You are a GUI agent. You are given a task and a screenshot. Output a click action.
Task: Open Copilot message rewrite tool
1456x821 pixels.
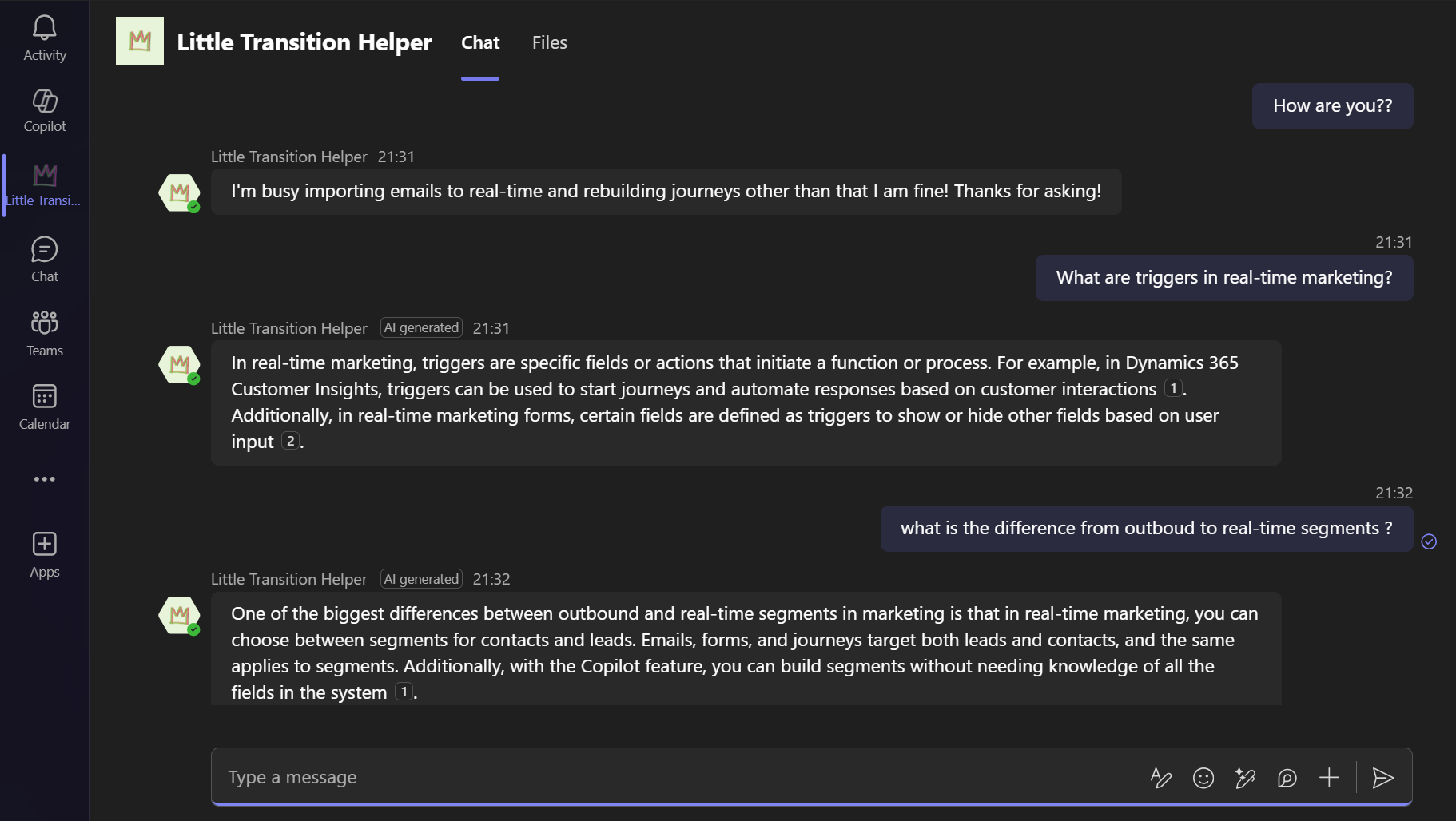(x=1245, y=777)
